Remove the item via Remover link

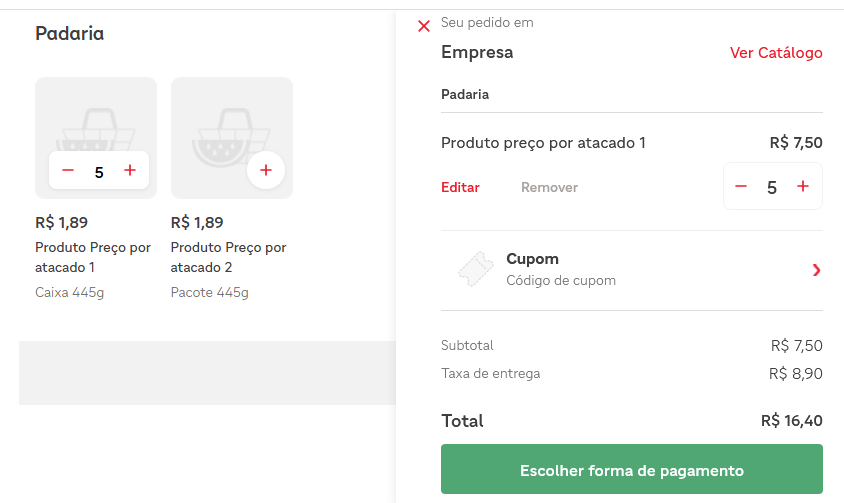(x=549, y=187)
